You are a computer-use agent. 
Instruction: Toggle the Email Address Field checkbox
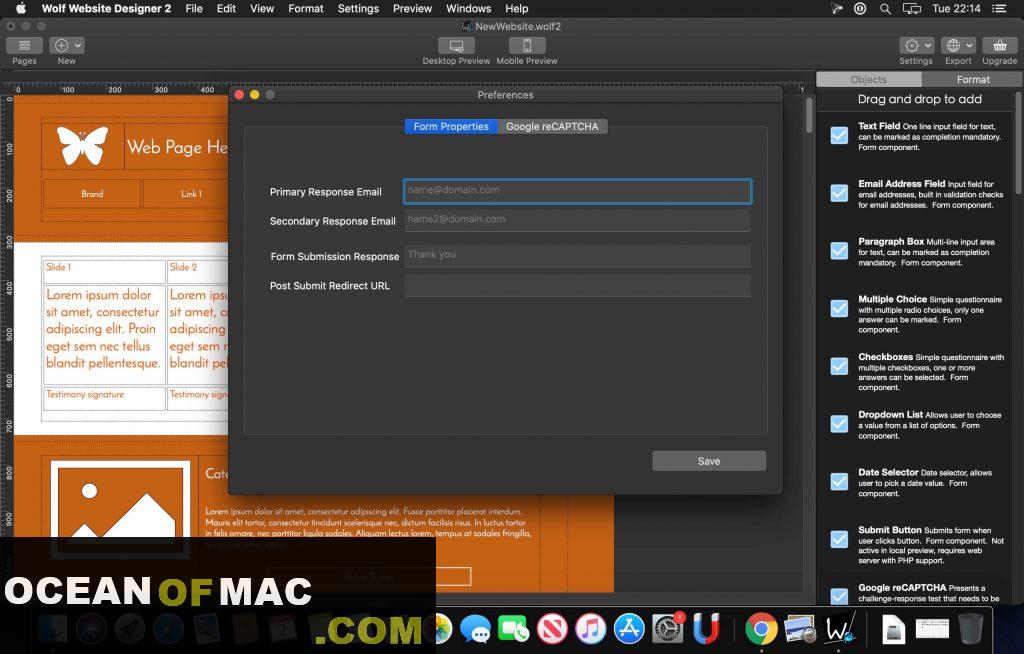pos(839,193)
